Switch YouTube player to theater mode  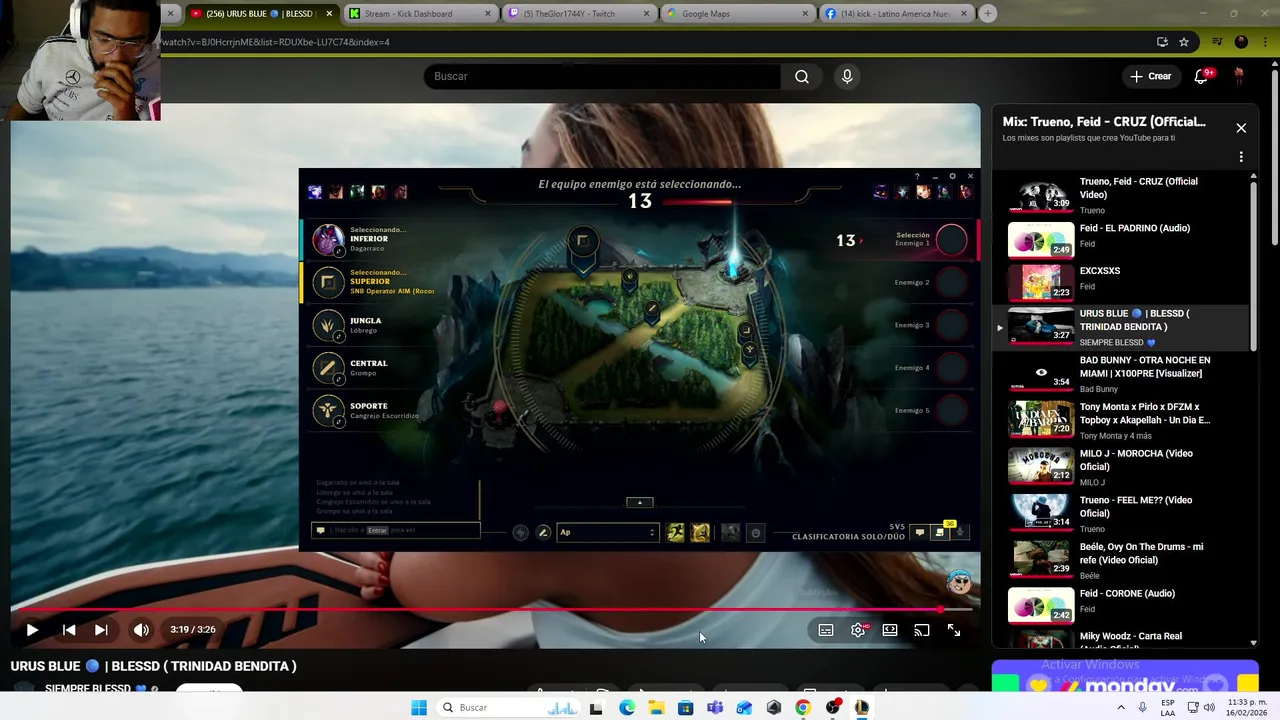890,630
